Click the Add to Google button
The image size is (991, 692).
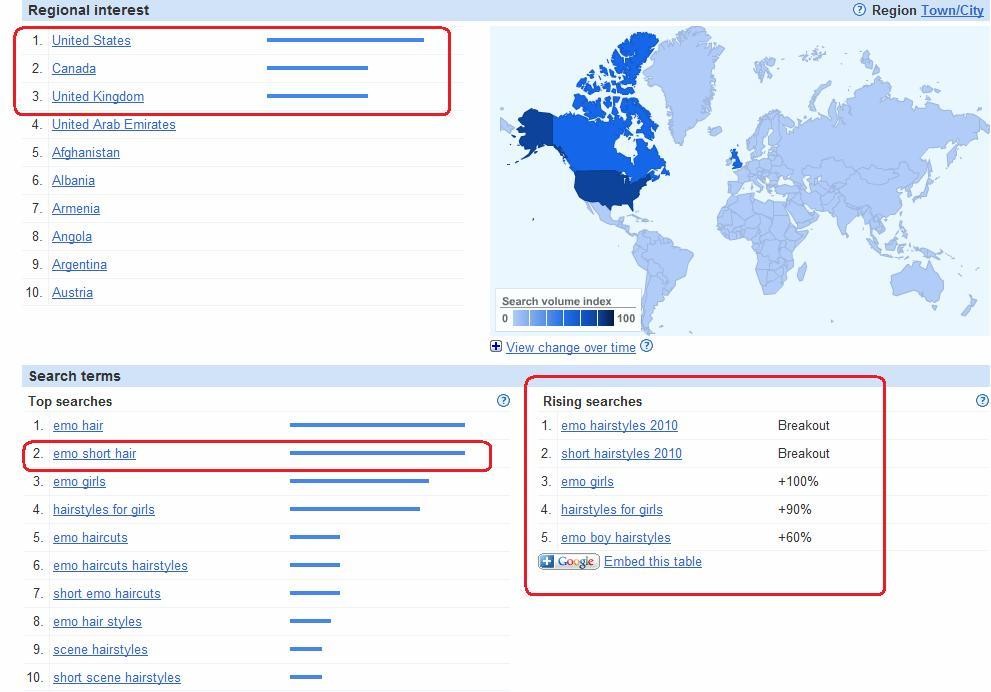pos(568,562)
